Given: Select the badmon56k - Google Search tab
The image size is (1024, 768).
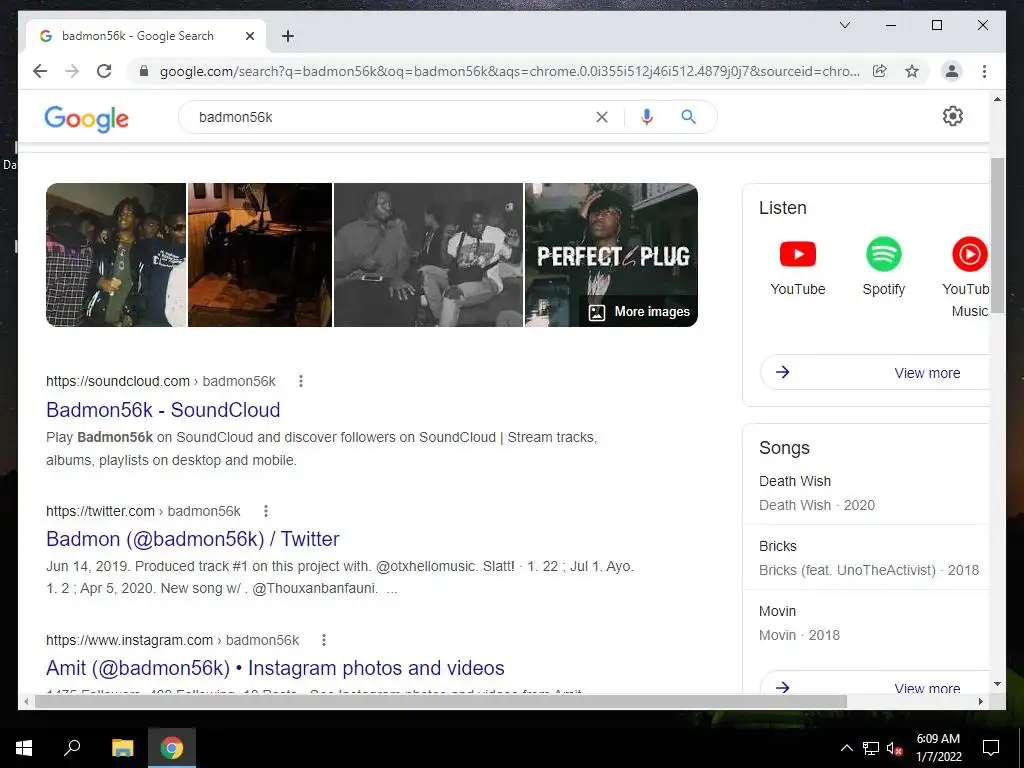Looking at the screenshot, I should pos(145,36).
